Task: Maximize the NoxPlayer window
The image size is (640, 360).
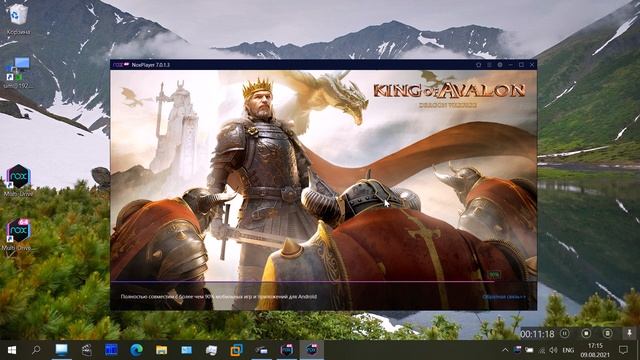Action: 521,65
